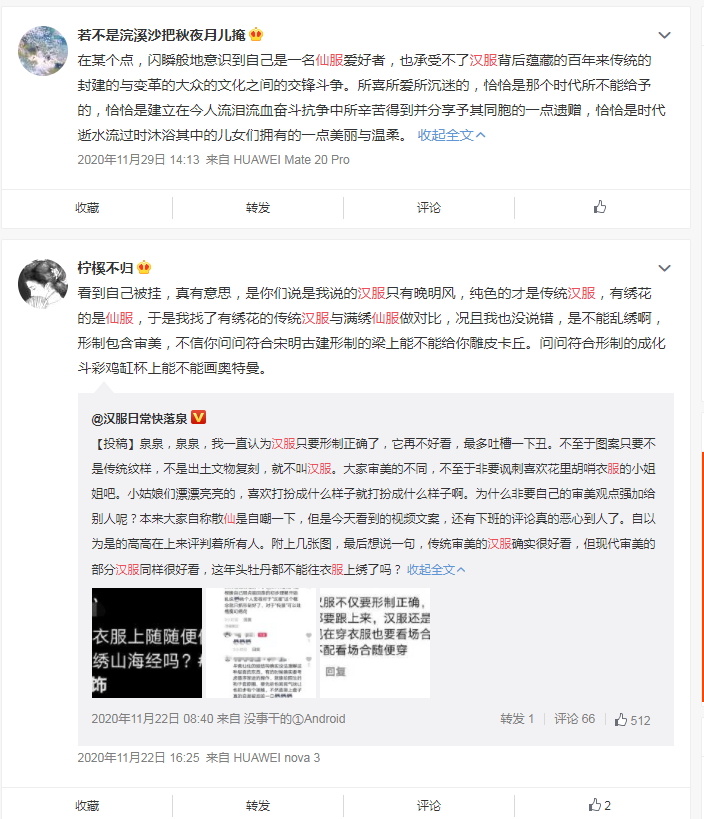
Task: Open @汉服日常快落泉 profile link
Action: tap(139, 418)
